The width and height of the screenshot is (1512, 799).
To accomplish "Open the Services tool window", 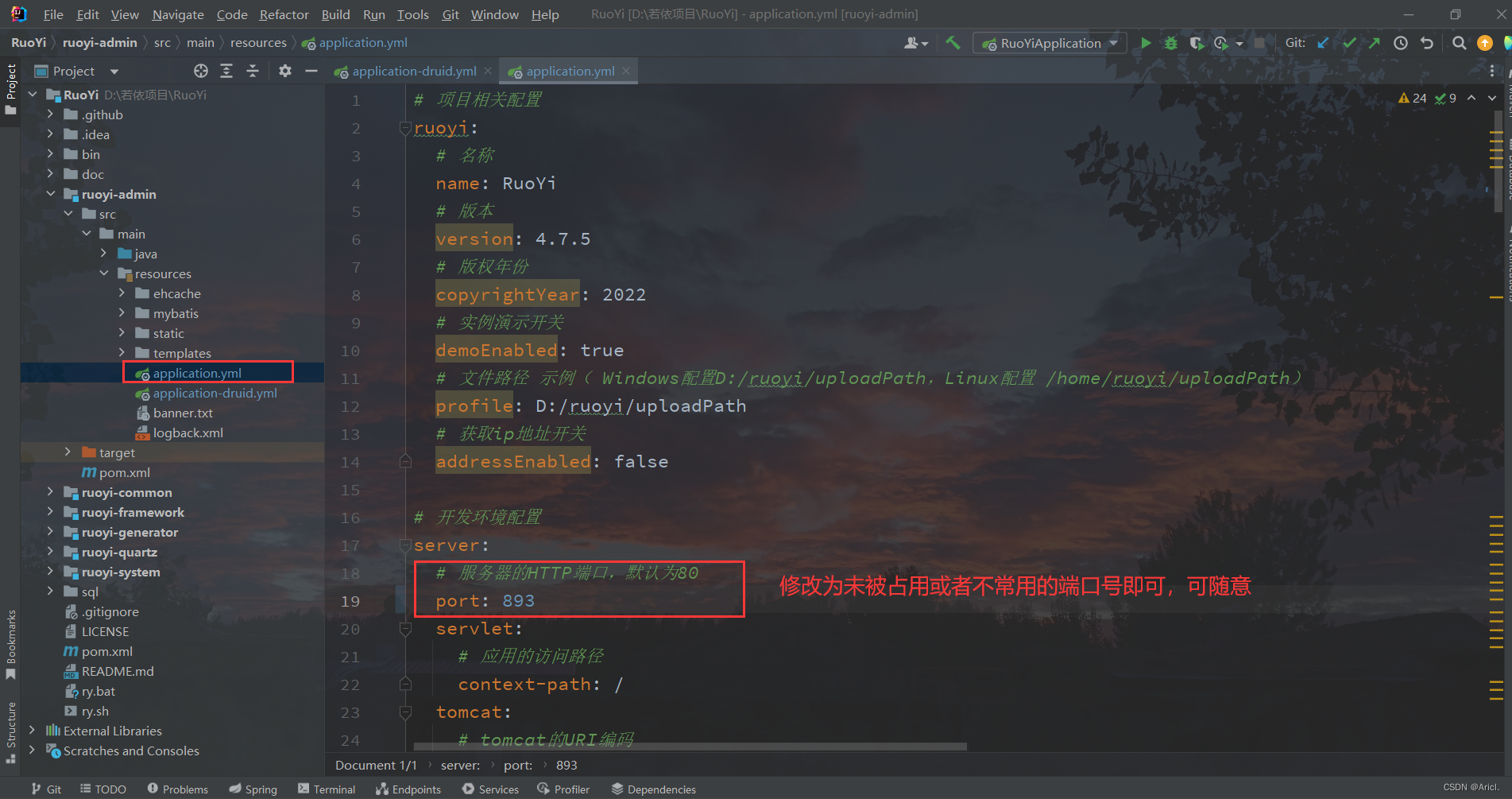I will pos(490,789).
